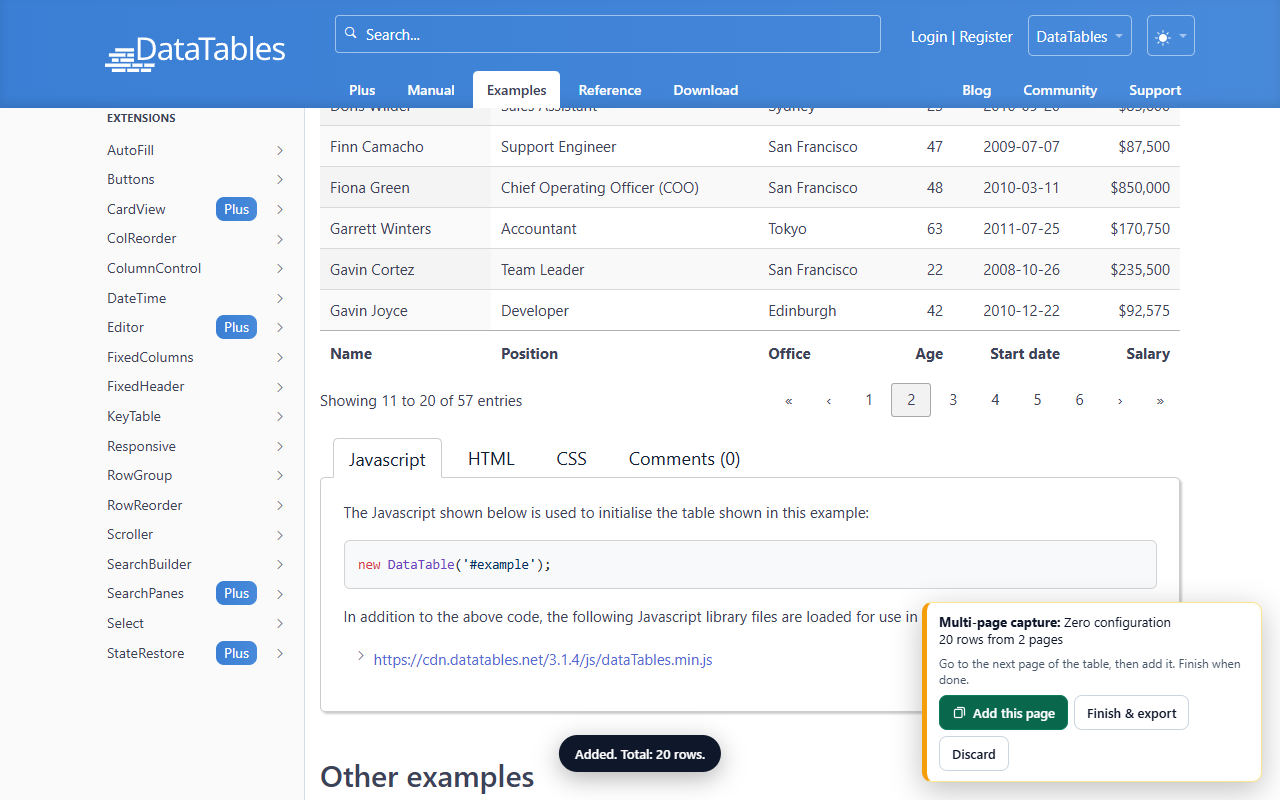Go to pagination page 6
Screen dimensions: 1280x800
[x=1080, y=400]
